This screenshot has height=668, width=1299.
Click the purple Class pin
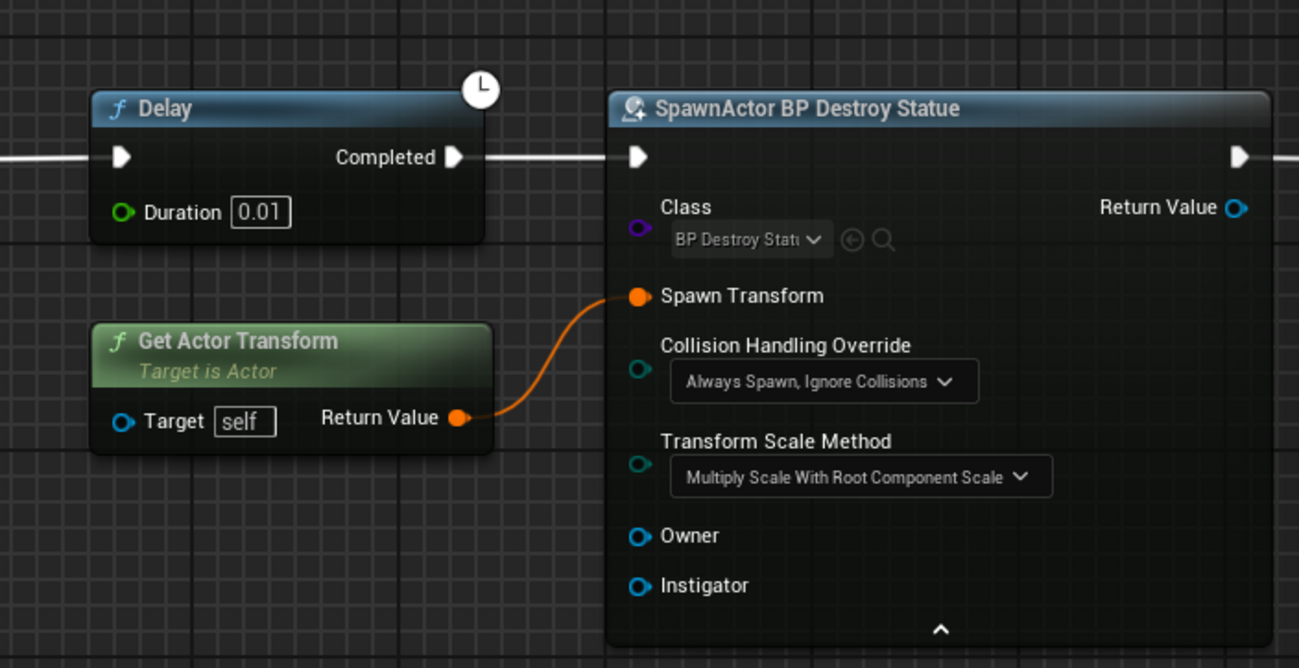coord(640,228)
